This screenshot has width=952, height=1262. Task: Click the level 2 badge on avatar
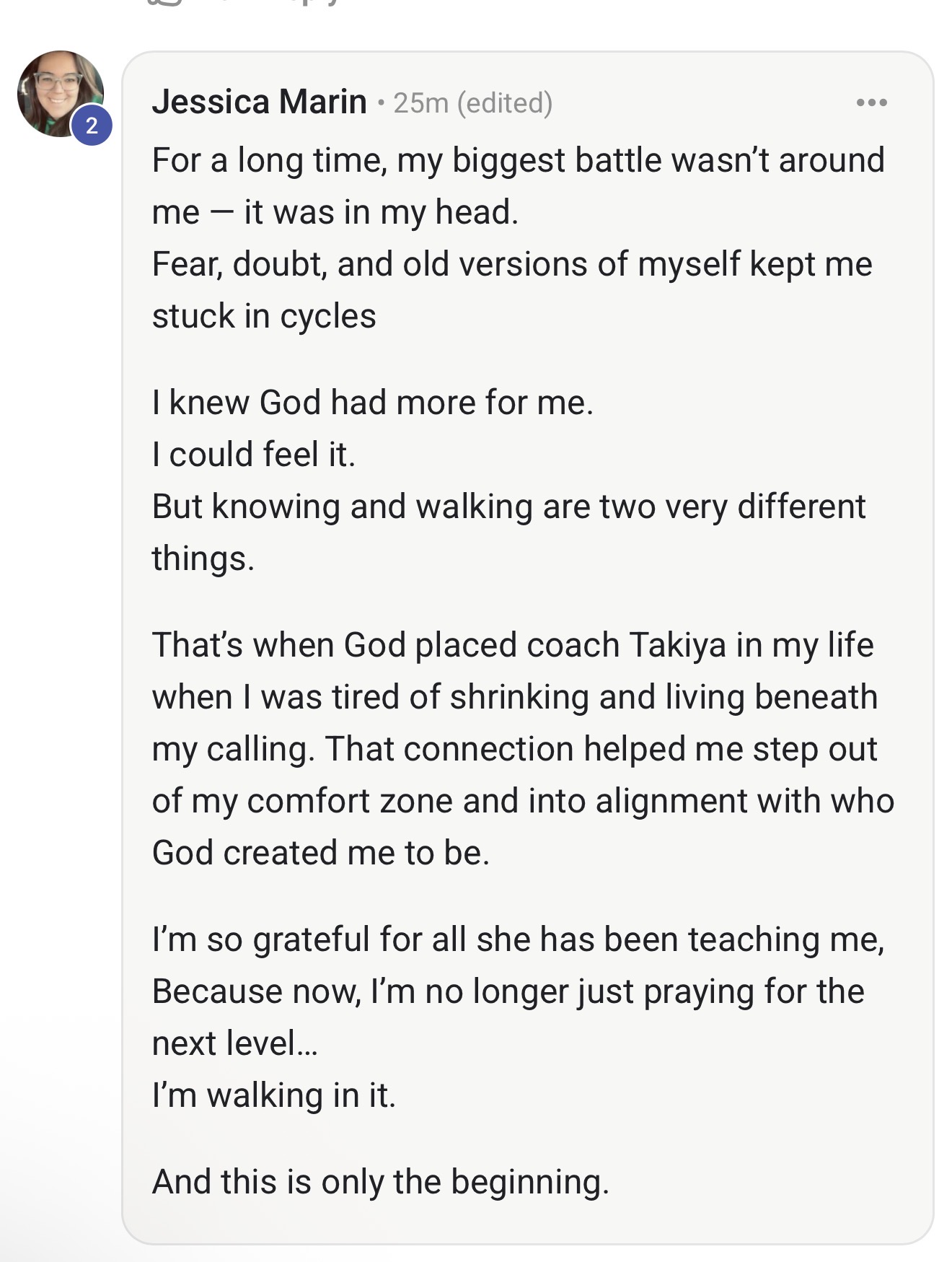pos(92,126)
